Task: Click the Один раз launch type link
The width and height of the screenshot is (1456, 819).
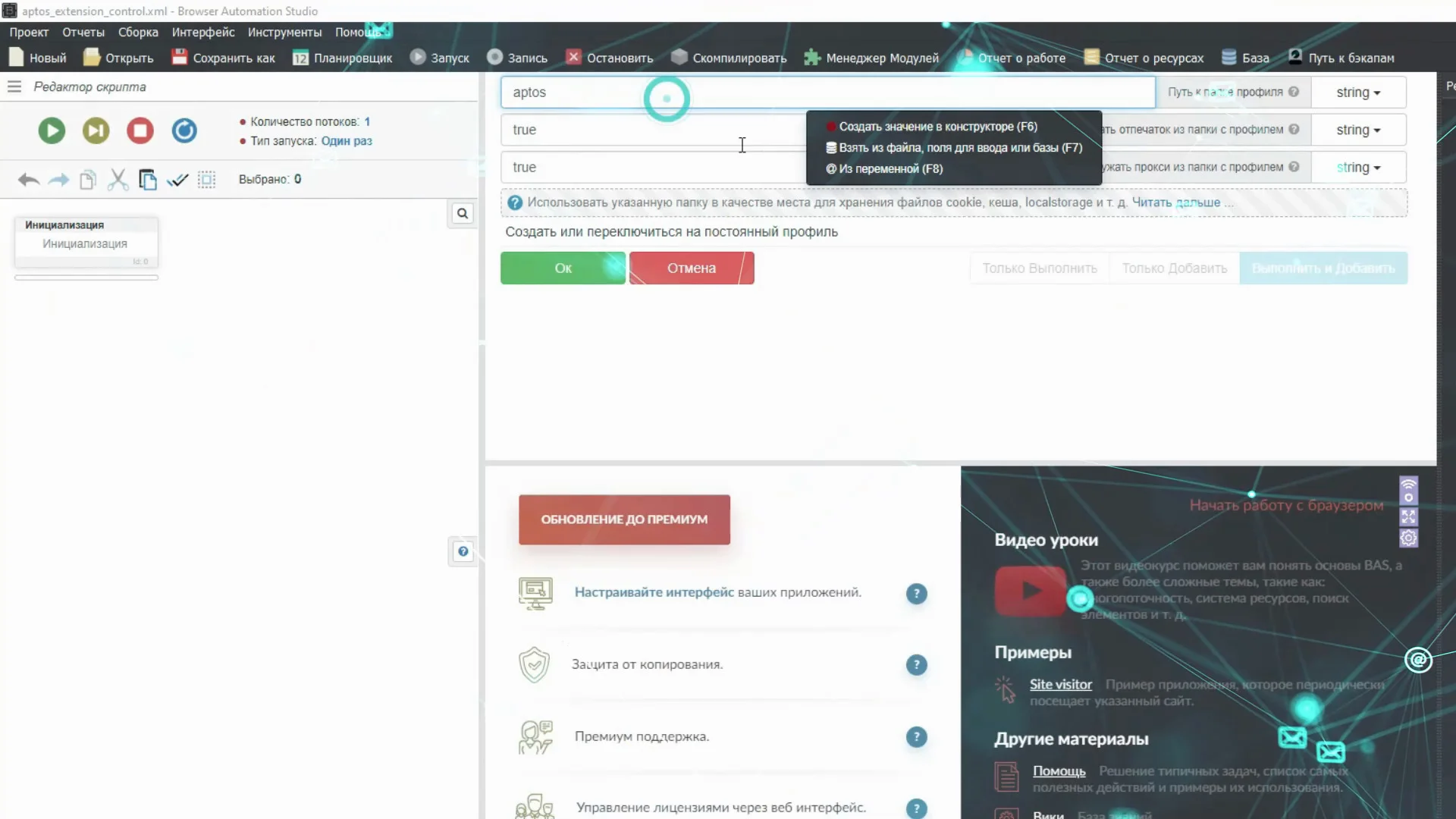Action: (x=347, y=141)
